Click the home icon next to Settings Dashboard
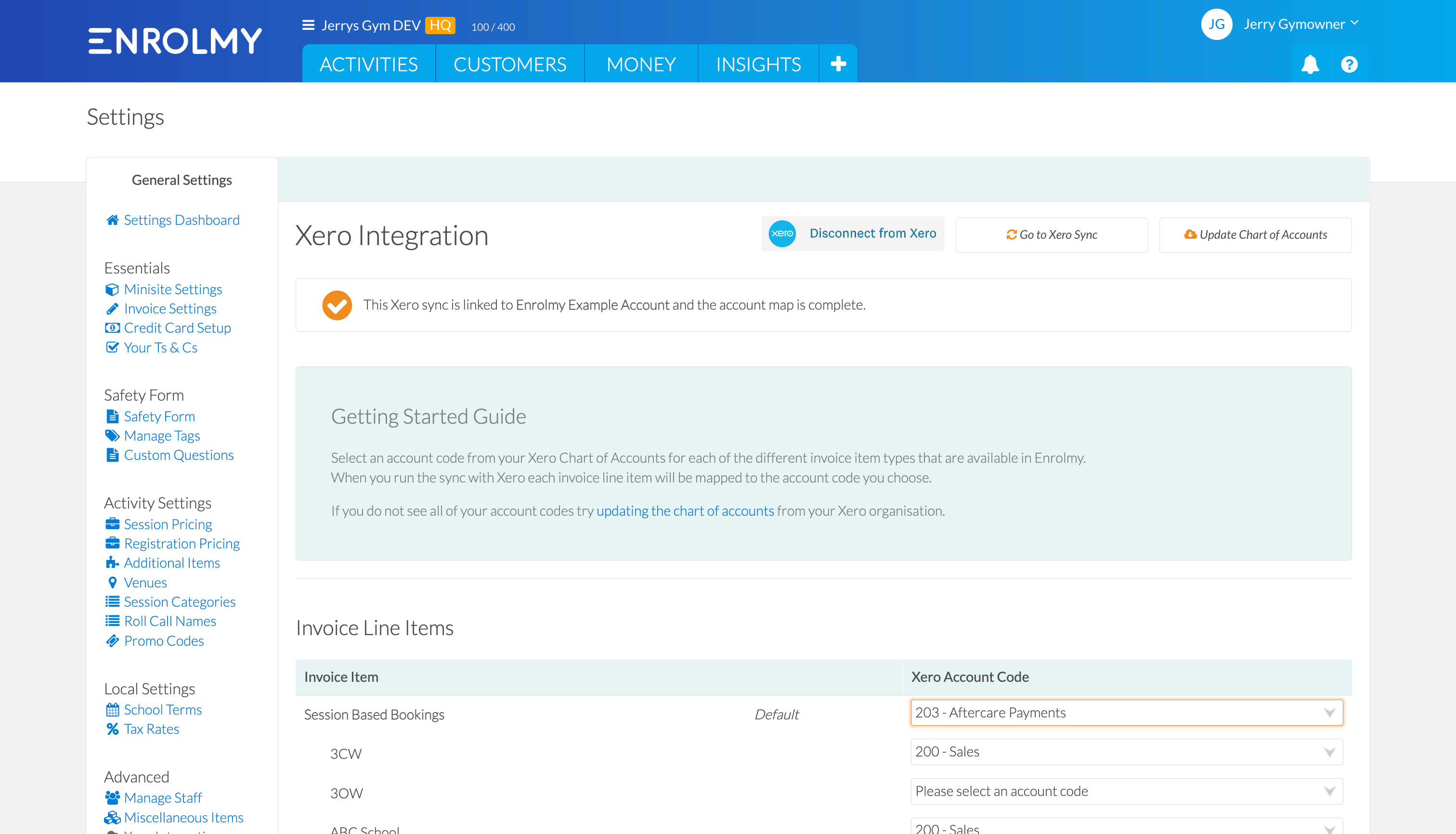This screenshot has height=834, width=1456. click(x=112, y=220)
